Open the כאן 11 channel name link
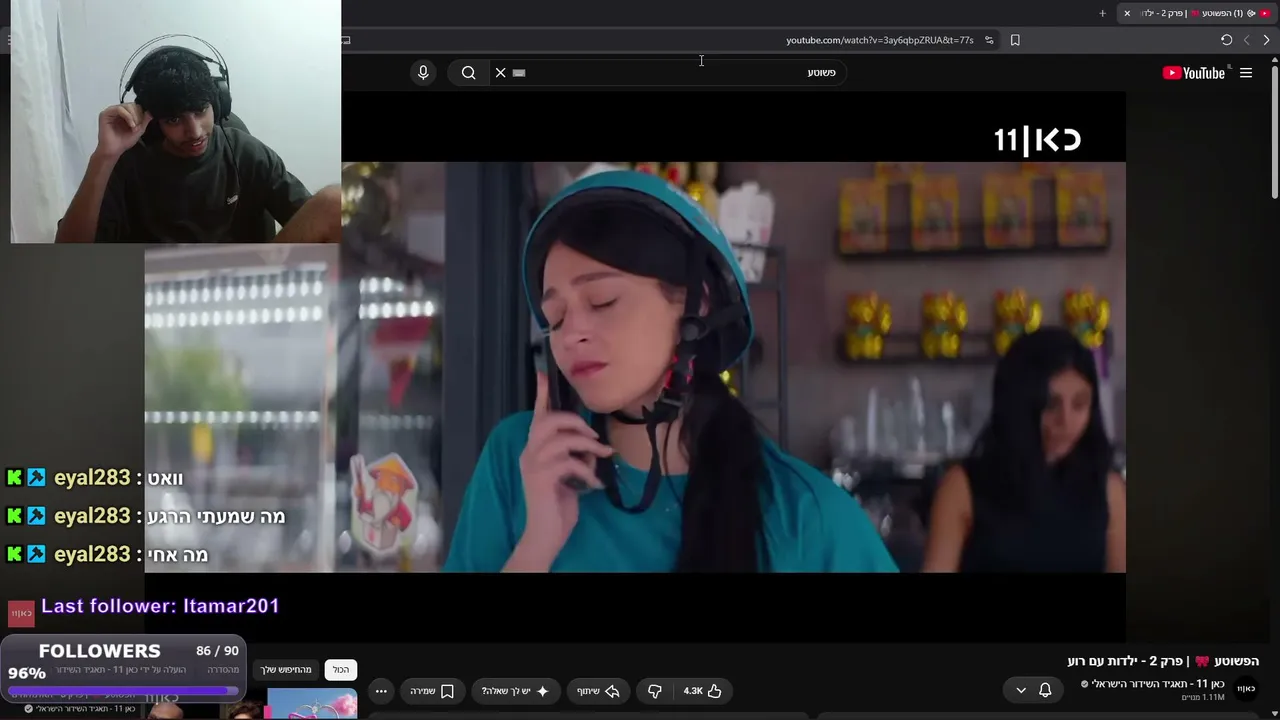 (1158, 684)
